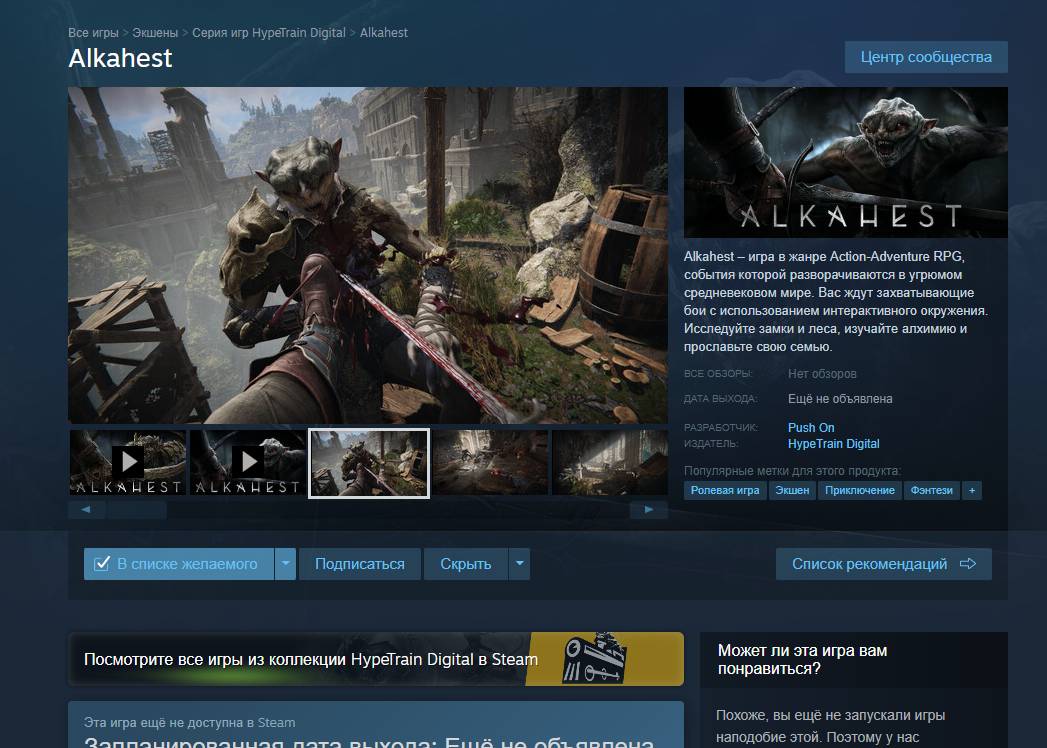This screenshot has height=748, width=1047.
Task: Click the plus button to add tags
Action: pyautogui.click(x=972, y=490)
